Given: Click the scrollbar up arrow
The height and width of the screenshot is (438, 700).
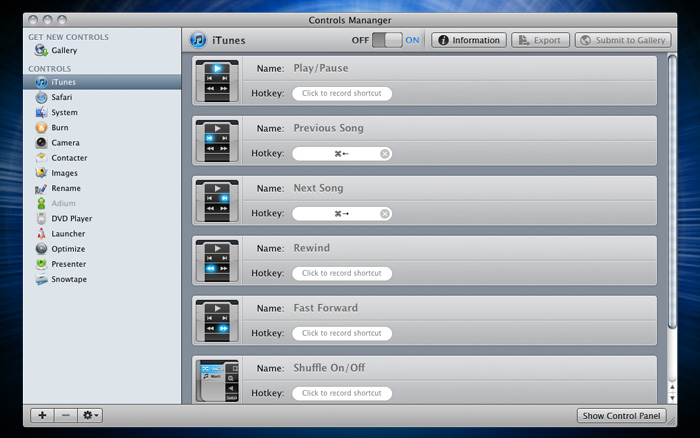Looking at the screenshot, I should tap(672, 387).
